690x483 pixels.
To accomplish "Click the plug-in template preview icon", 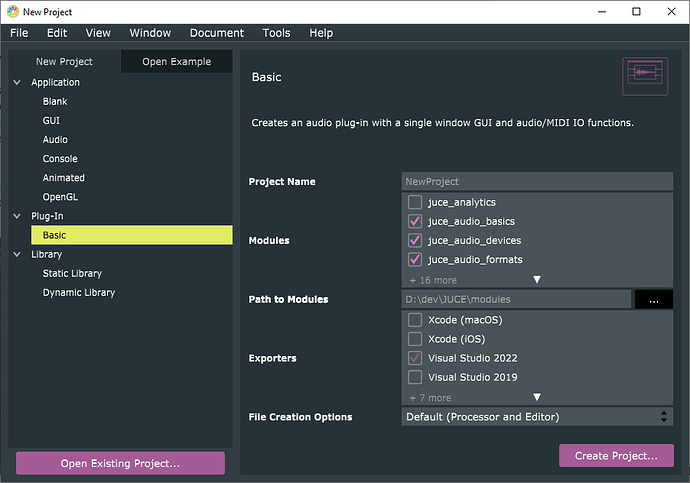I will click(645, 75).
